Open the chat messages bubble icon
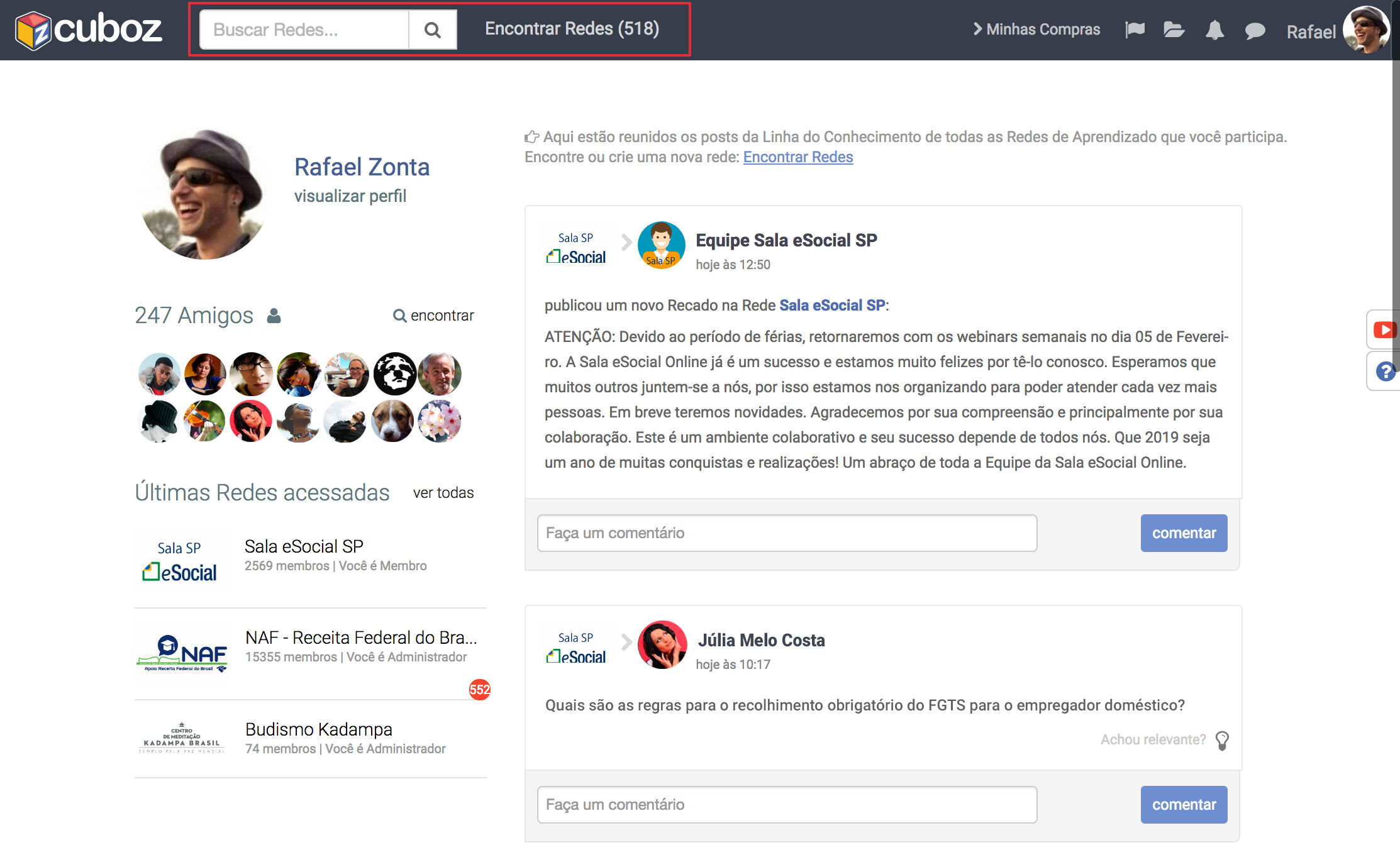 point(1255,30)
